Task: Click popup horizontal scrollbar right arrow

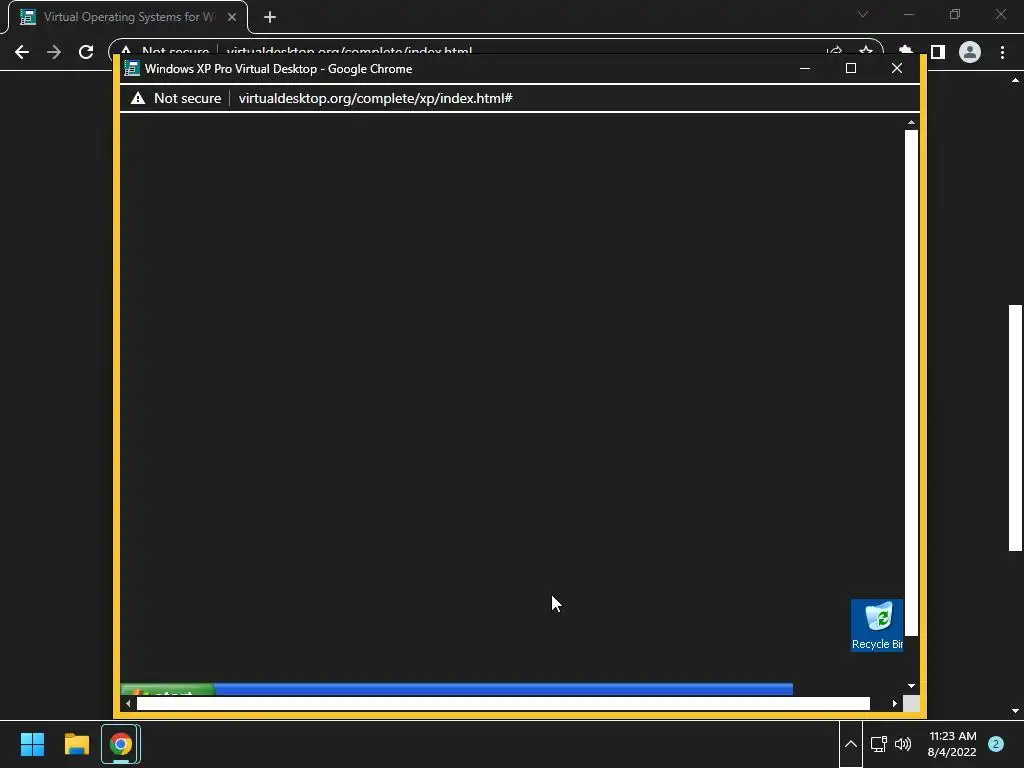Action: (895, 703)
